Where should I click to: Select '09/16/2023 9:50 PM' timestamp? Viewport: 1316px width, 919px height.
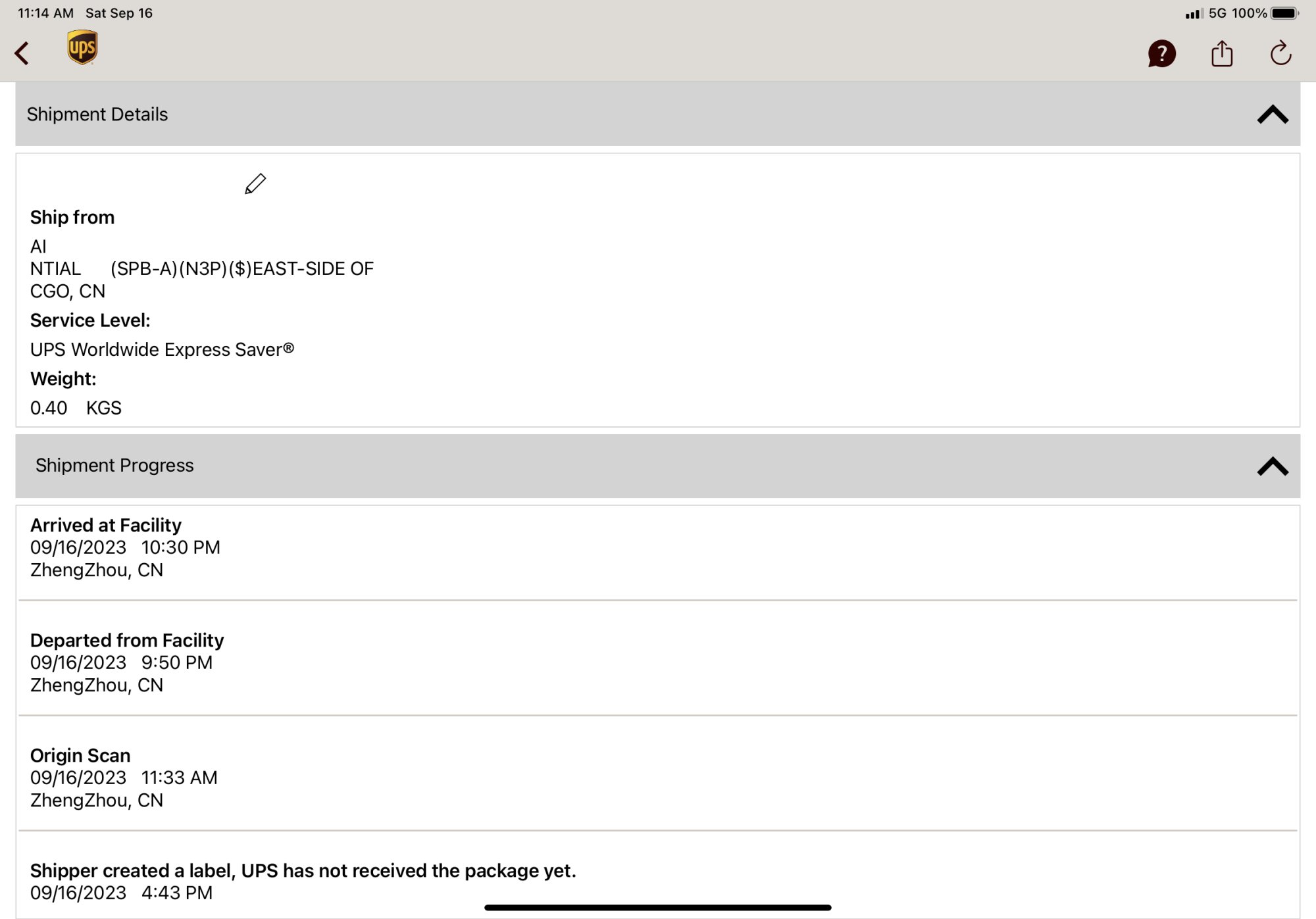(x=122, y=662)
